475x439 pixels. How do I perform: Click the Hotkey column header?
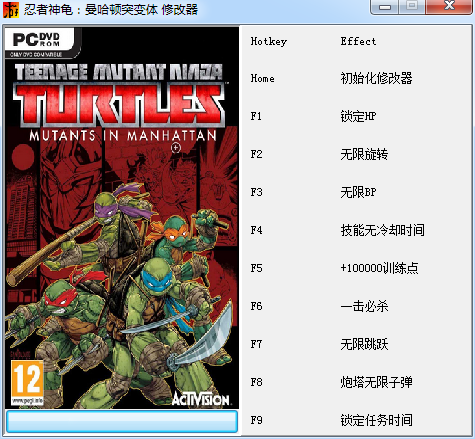pyautogui.click(x=269, y=42)
